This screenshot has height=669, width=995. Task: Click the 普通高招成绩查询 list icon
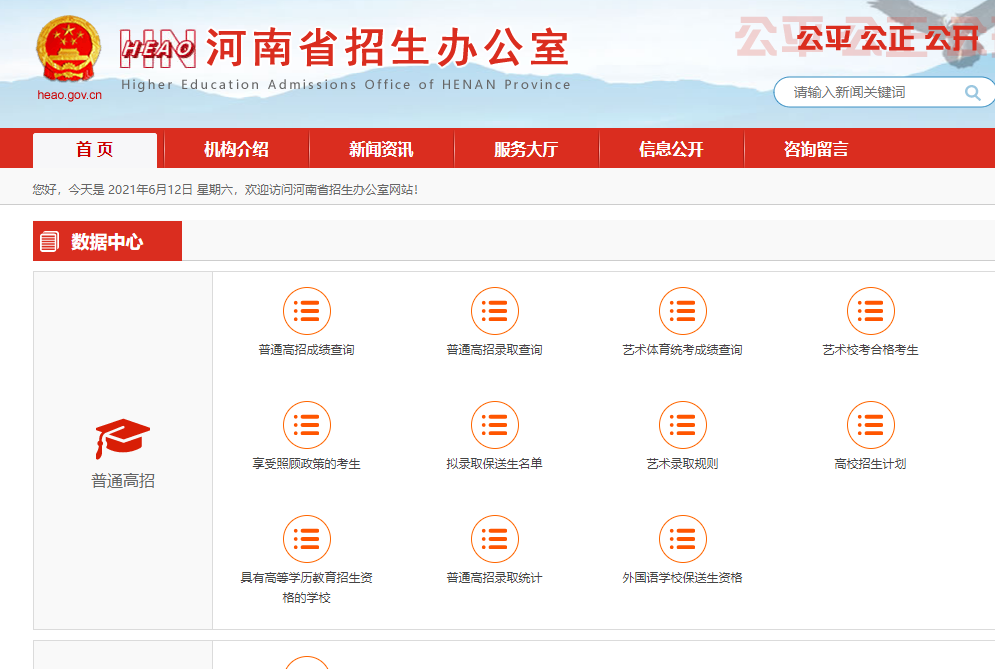click(306, 312)
